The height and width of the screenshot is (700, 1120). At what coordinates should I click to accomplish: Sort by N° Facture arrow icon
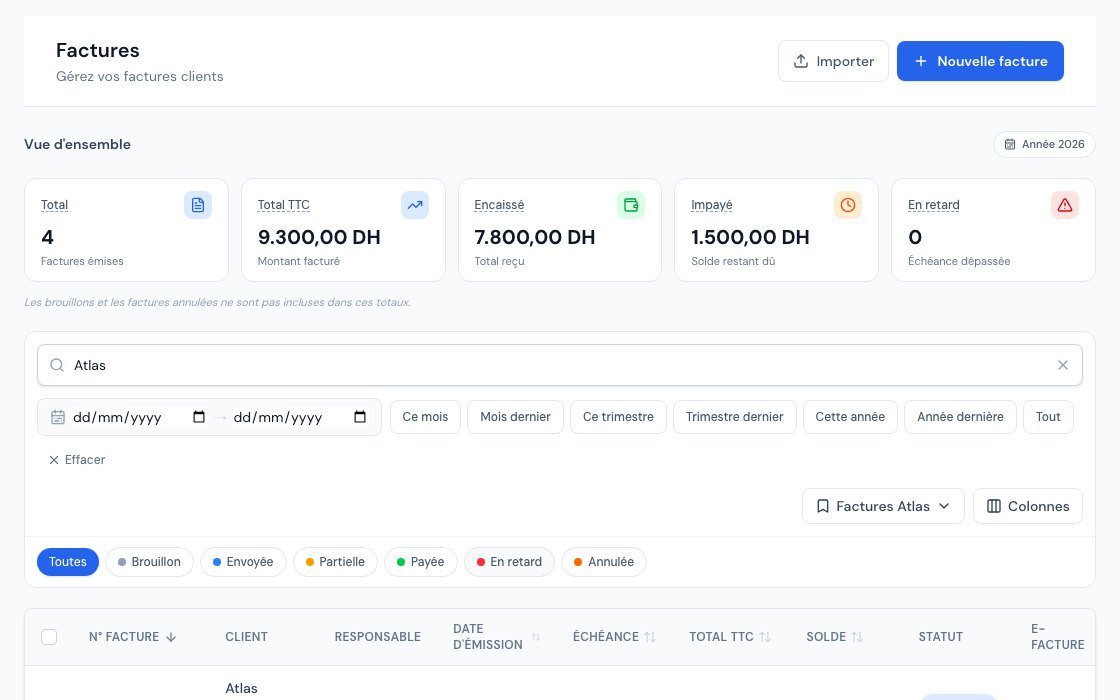[x=171, y=637]
